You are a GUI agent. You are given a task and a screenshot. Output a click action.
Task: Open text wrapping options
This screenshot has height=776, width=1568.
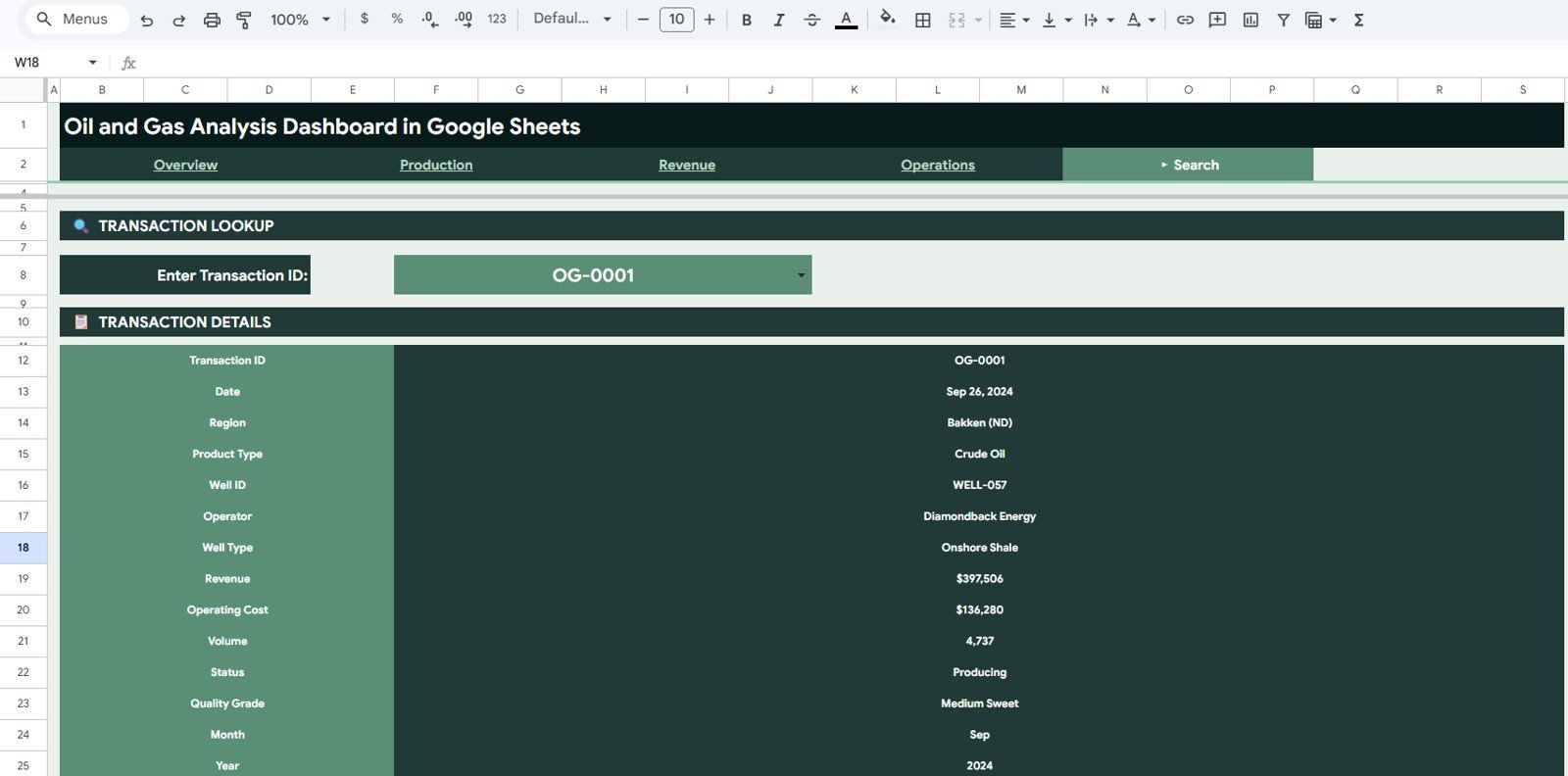(x=1099, y=20)
